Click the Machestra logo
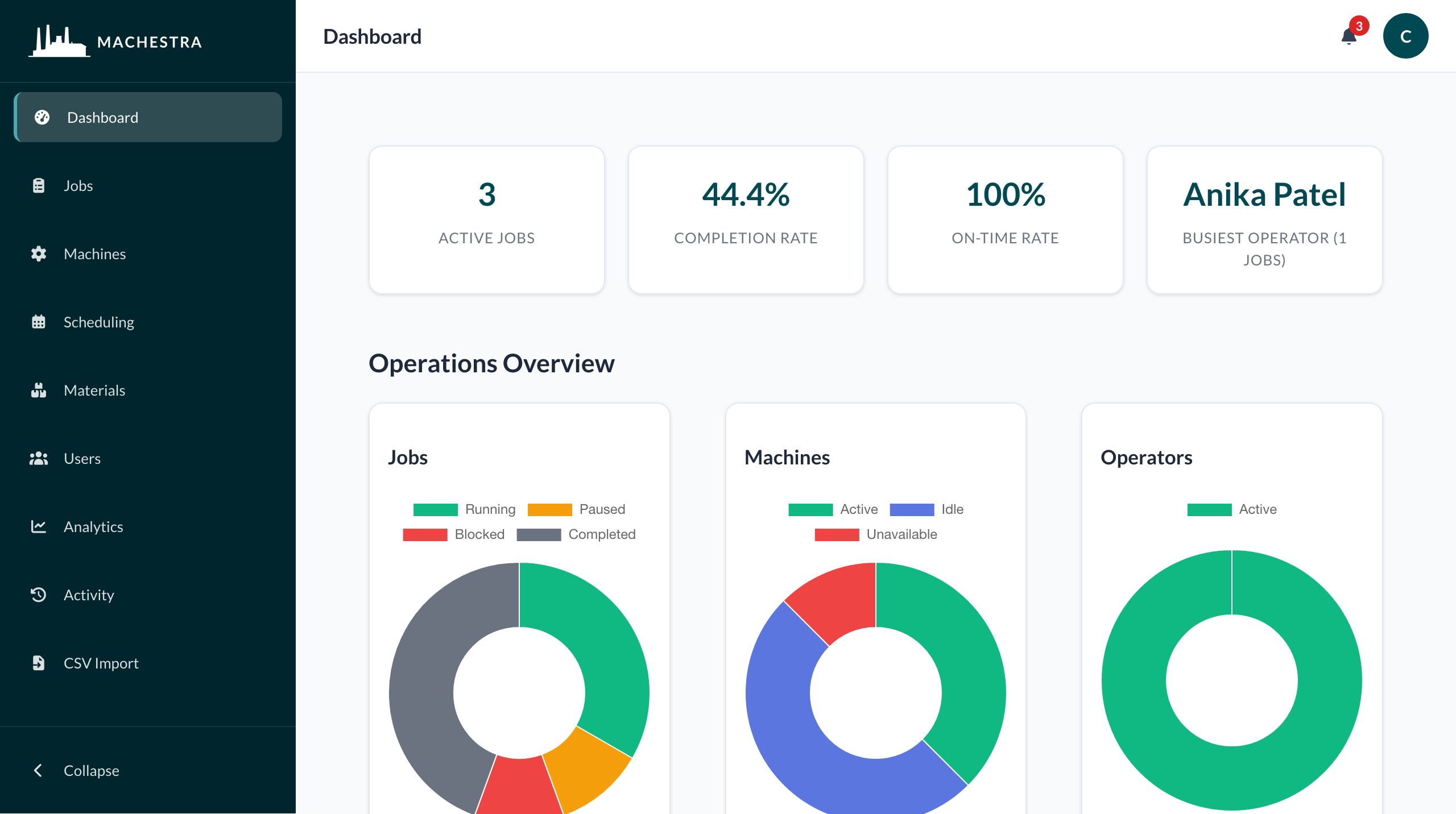The width and height of the screenshot is (1456, 814). point(114,41)
